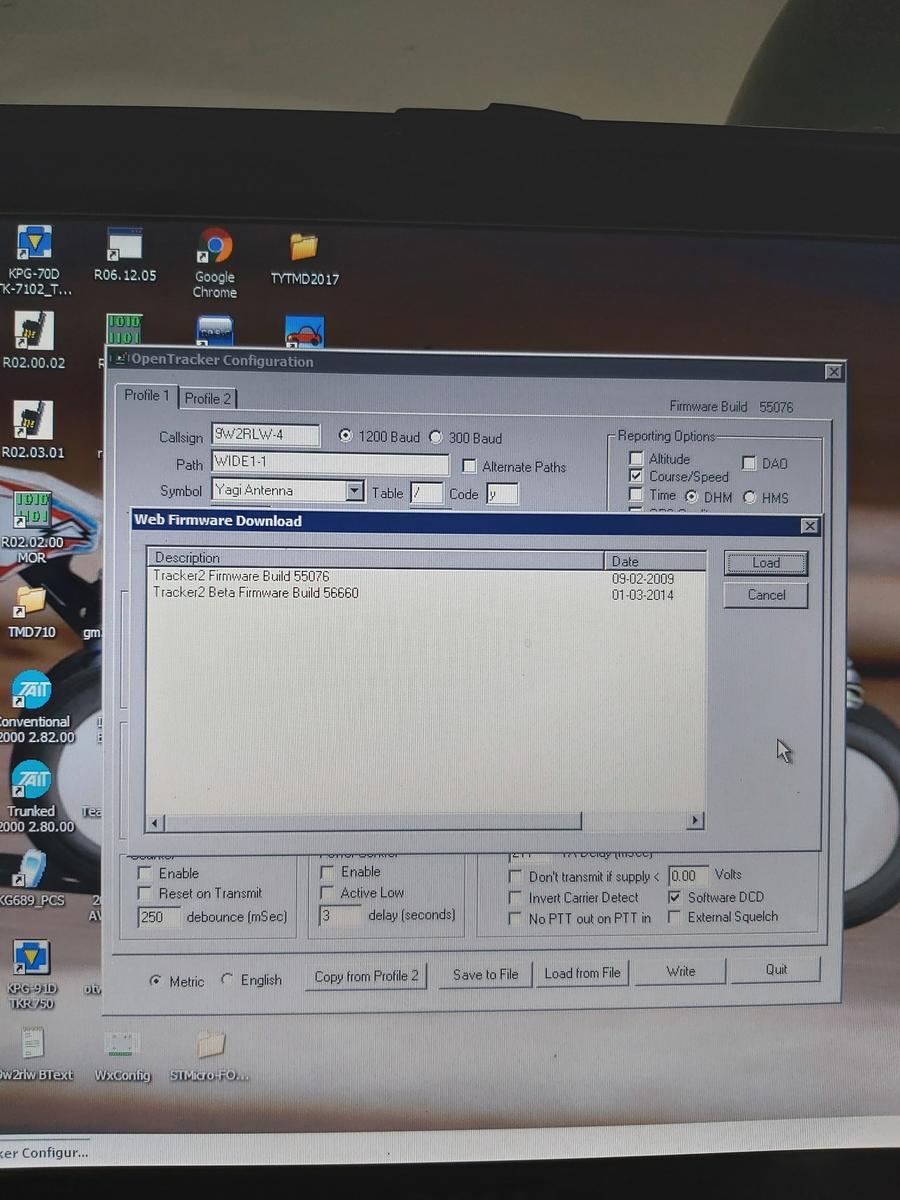Open the TYTMD2017 folder

point(304,258)
